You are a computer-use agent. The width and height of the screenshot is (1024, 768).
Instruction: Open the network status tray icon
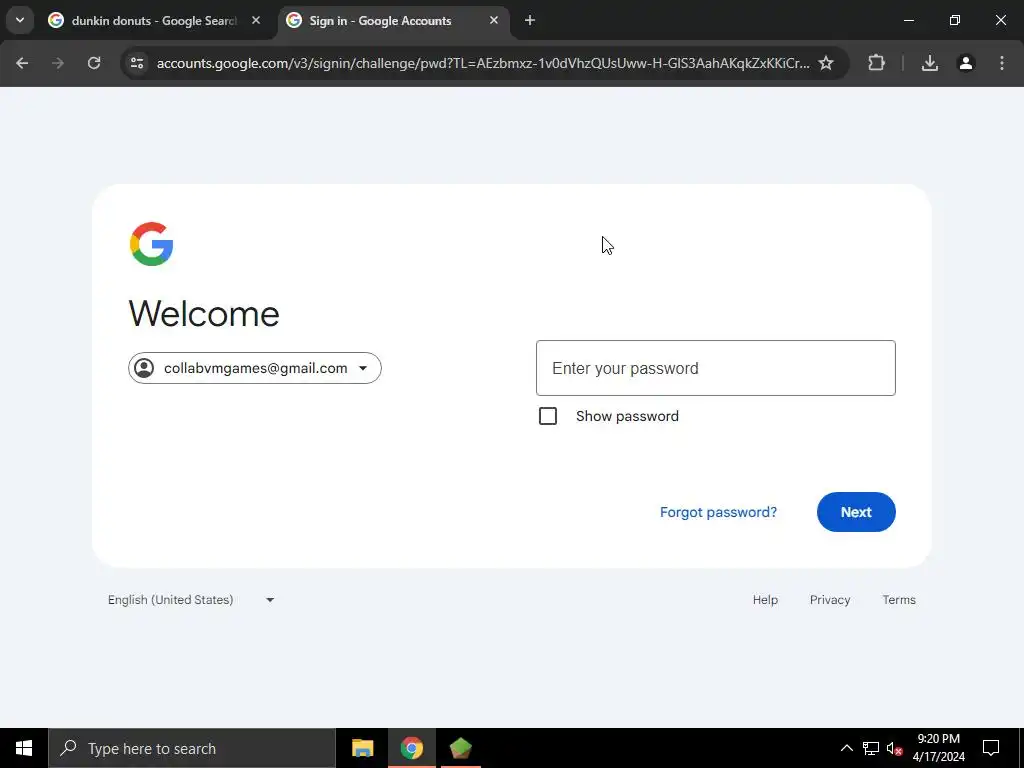[871, 748]
